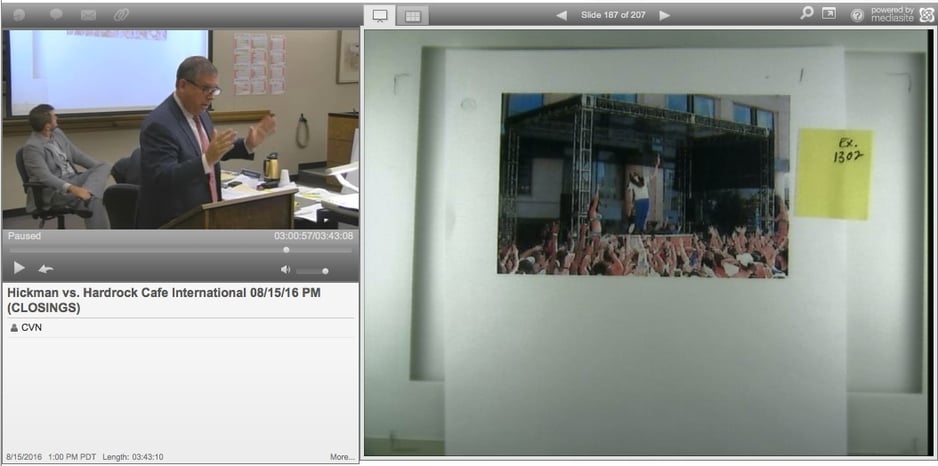This screenshot has width=938, height=466.
Task: Switch to single slide view
Action: (x=380, y=15)
